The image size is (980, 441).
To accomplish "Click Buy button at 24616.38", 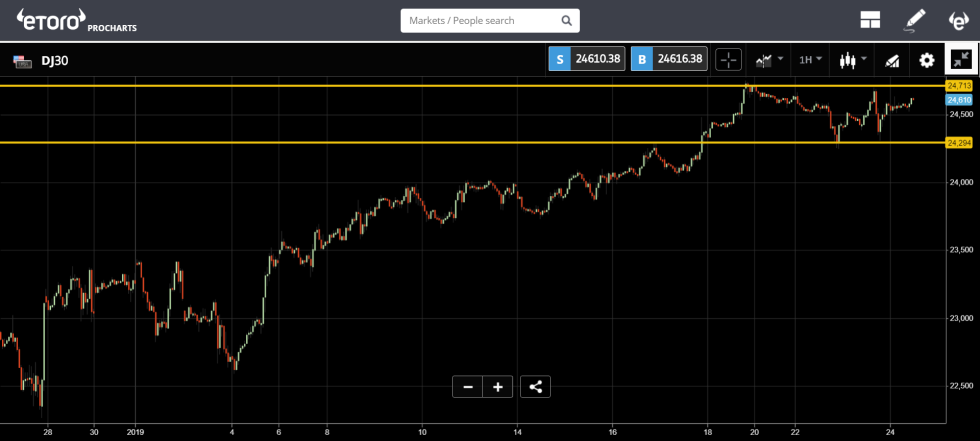I will 669,60.
